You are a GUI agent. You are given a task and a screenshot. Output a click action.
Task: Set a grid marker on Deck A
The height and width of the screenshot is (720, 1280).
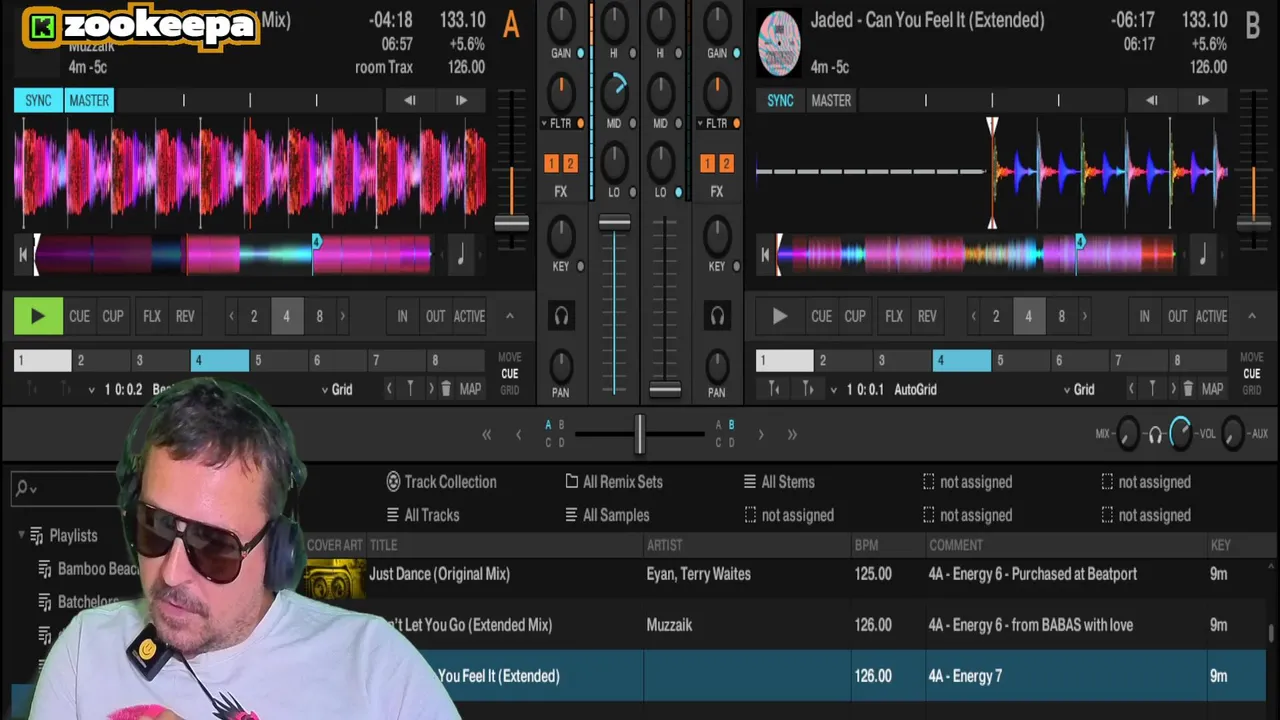point(410,389)
